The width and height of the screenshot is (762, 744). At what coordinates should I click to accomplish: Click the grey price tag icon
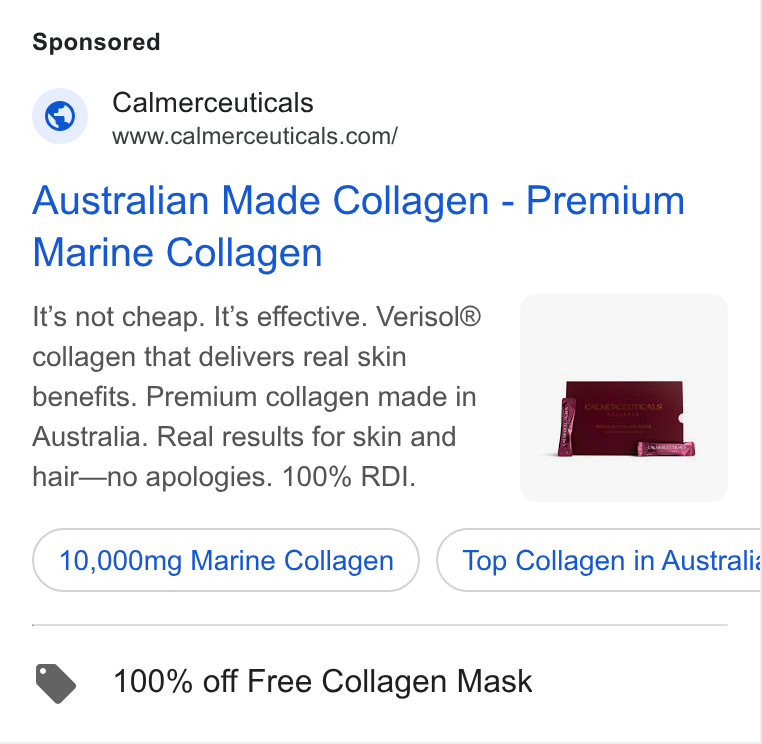coord(55,683)
